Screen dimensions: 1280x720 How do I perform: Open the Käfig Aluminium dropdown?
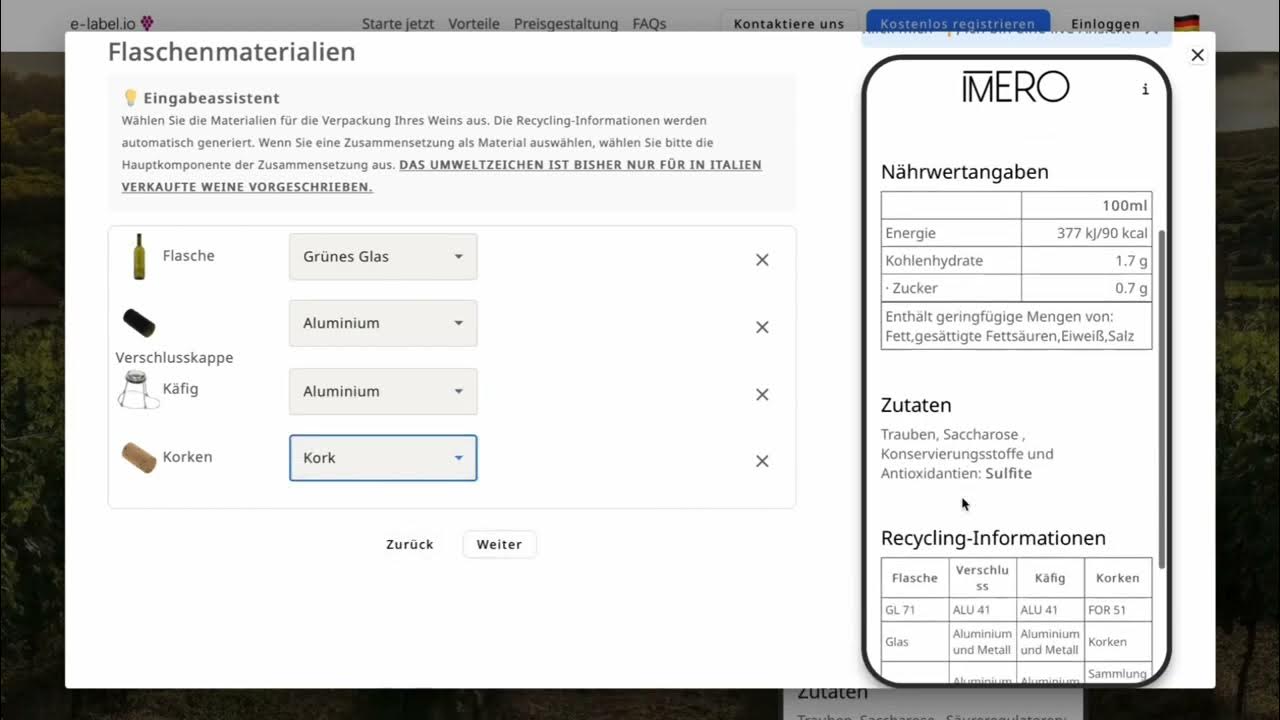383,391
